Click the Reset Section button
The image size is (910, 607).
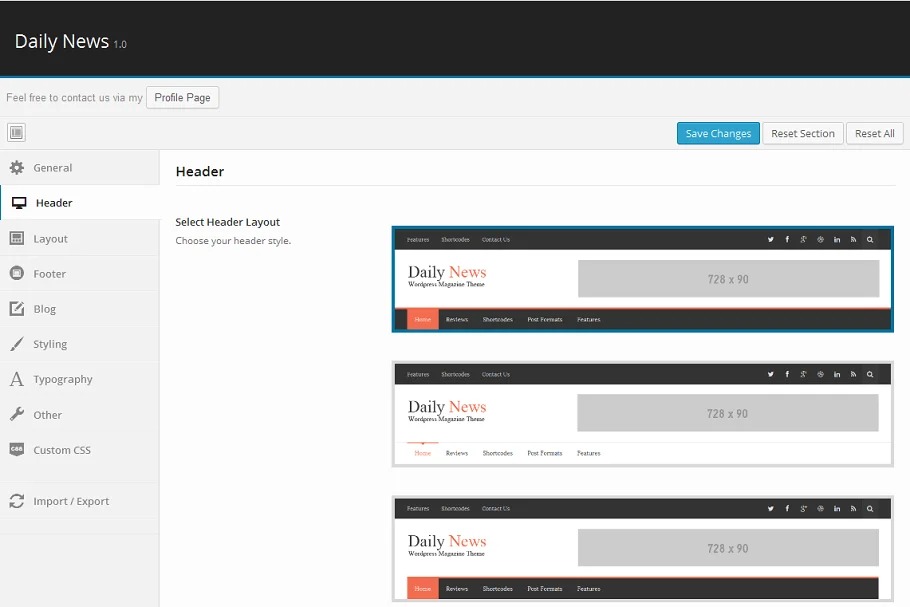[x=802, y=134]
